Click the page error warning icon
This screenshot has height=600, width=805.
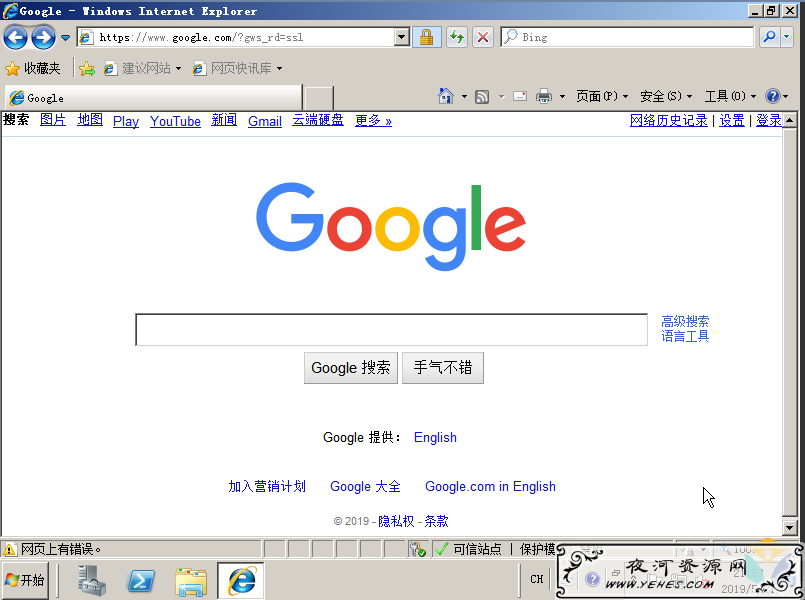[x=9, y=549]
